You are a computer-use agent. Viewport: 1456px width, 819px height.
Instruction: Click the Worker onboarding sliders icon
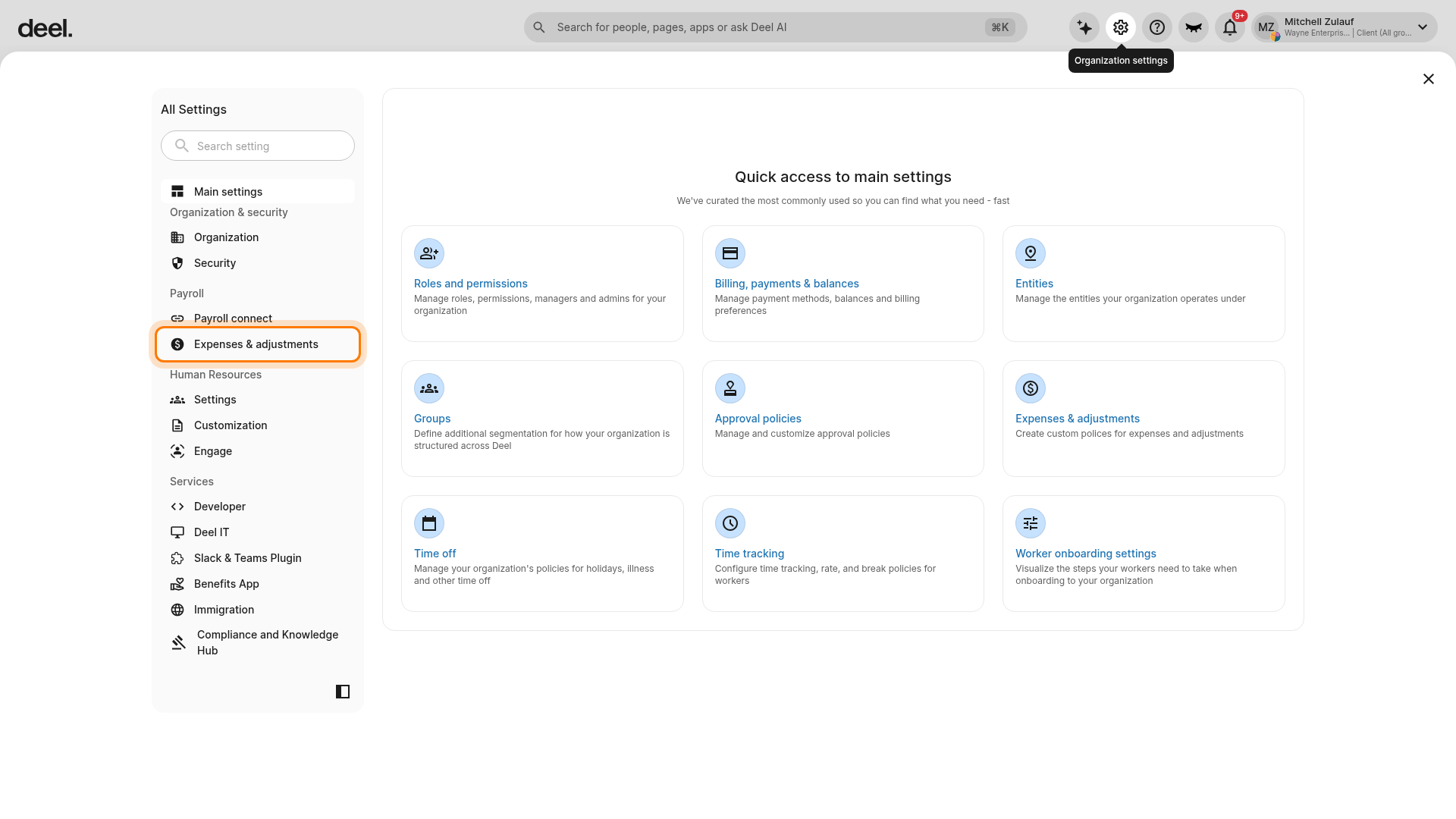click(x=1031, y=523)
